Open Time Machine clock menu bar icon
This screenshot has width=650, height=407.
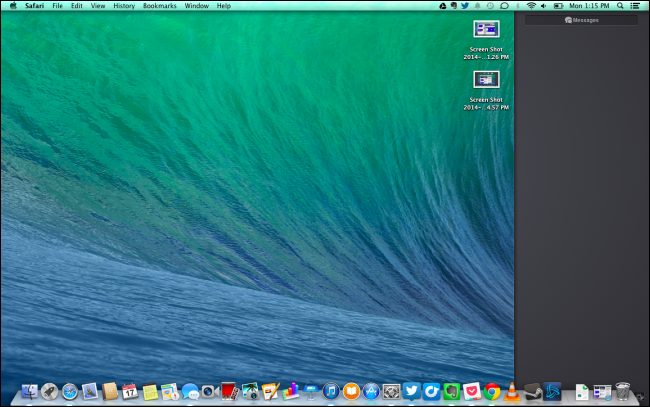(x=490, y=6)
